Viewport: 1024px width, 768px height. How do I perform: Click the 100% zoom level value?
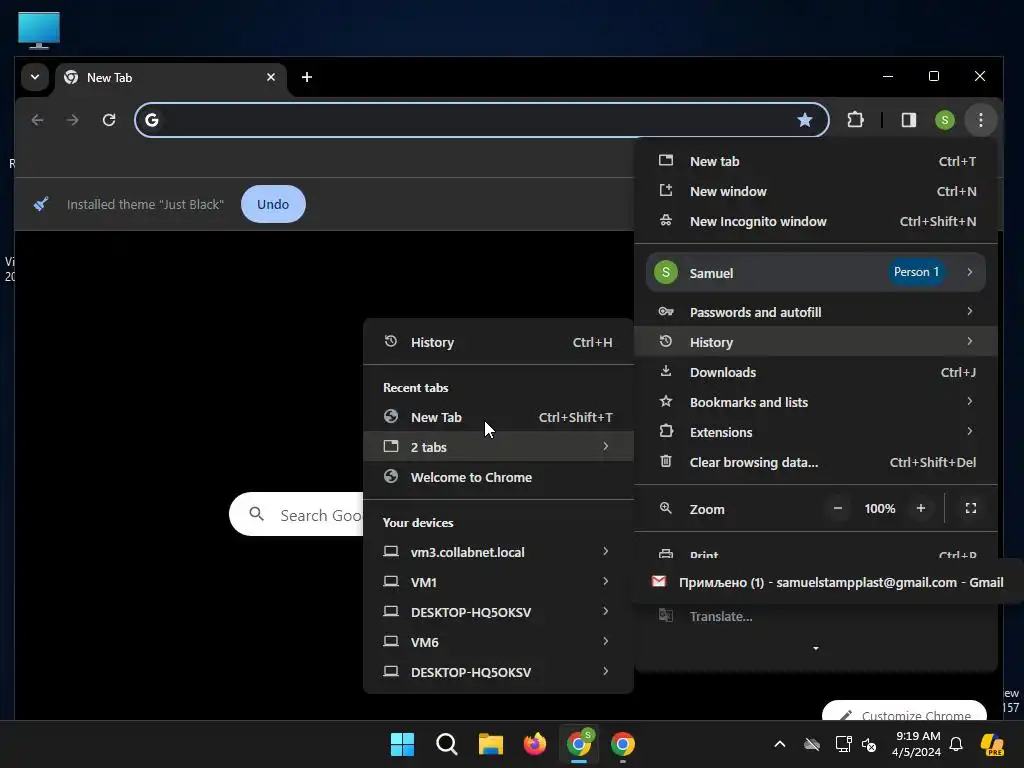point(880,509)
